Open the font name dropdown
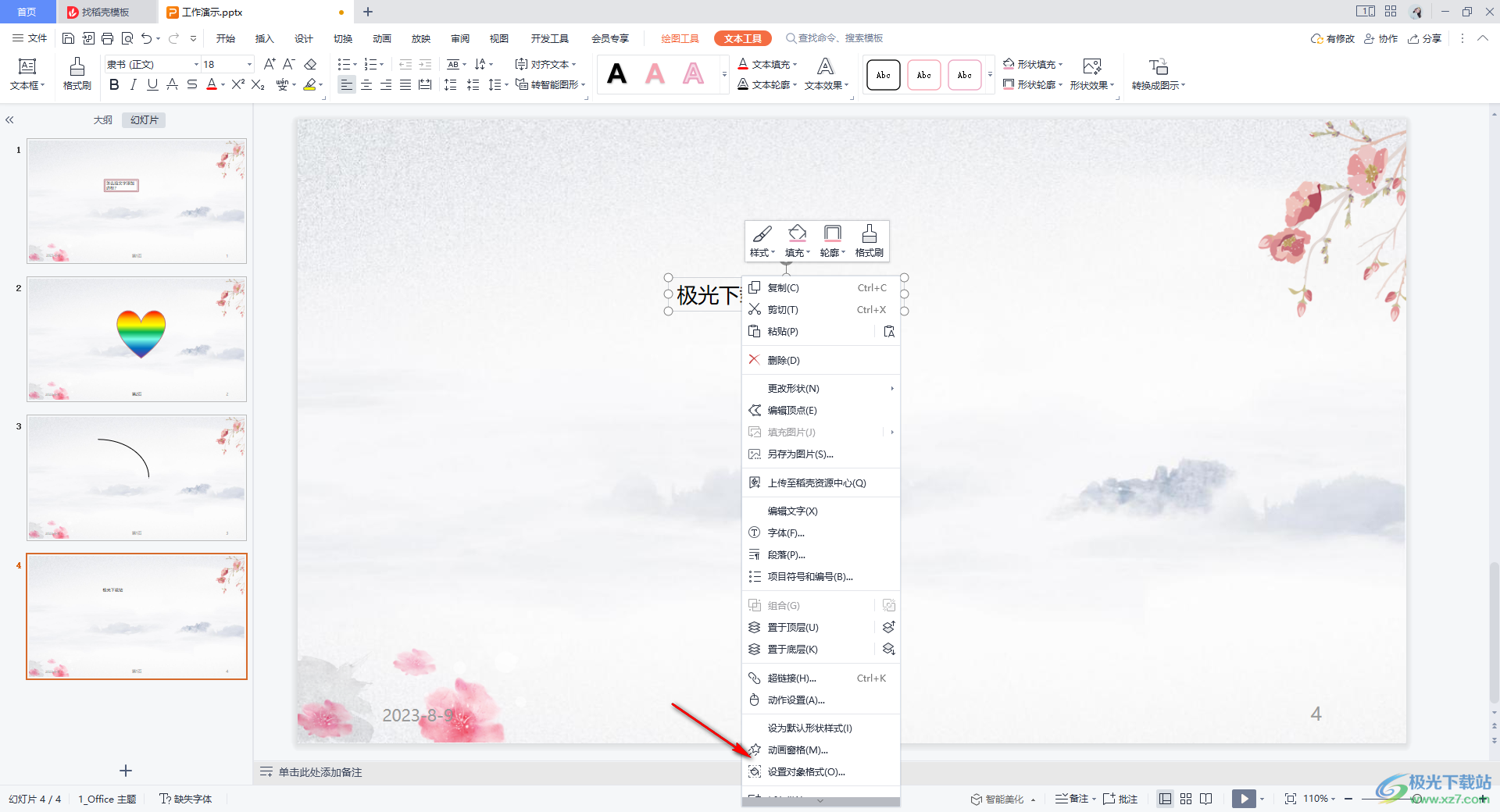The width and height of the screenshot is (1500, 812). click(196, 64)
